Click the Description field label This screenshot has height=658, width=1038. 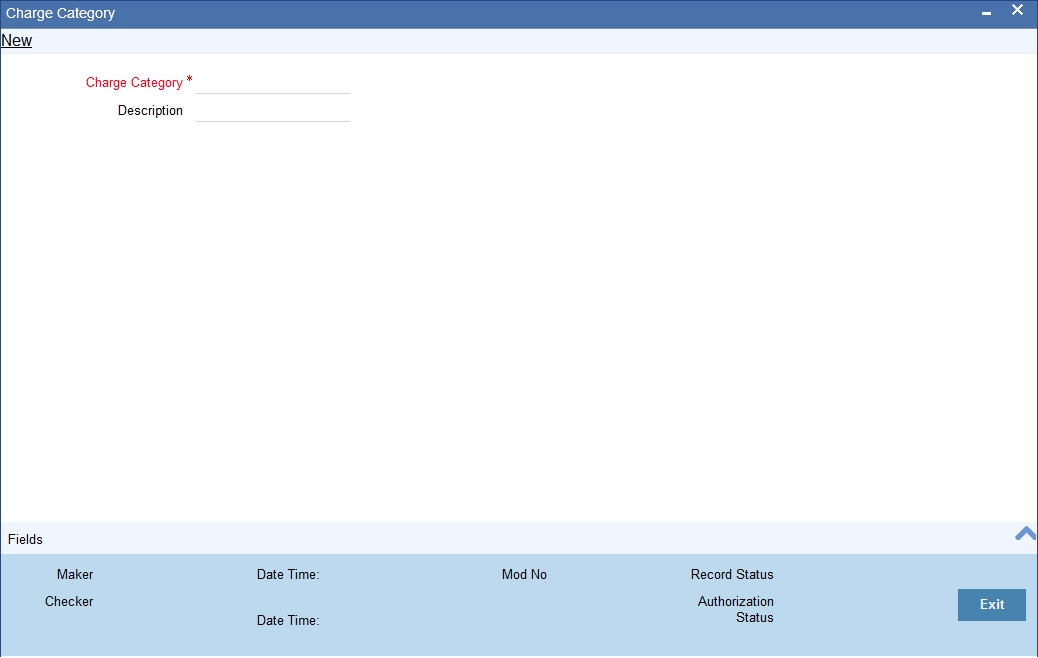coord(150,111)
